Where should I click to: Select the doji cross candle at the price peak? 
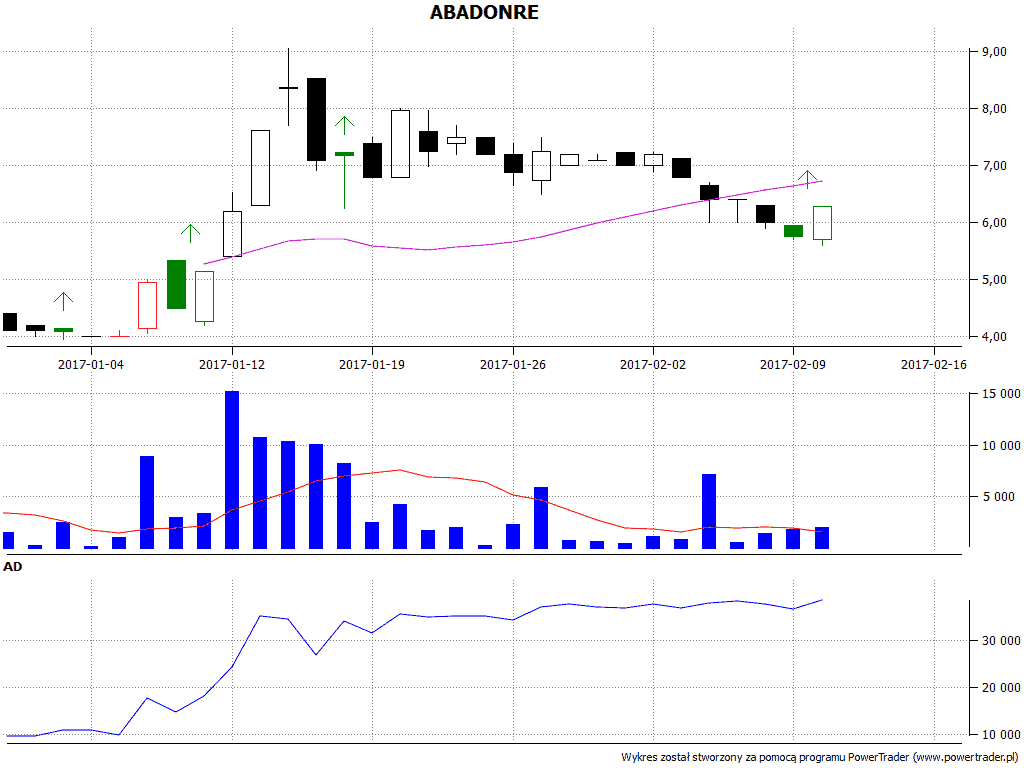point(288,88)
